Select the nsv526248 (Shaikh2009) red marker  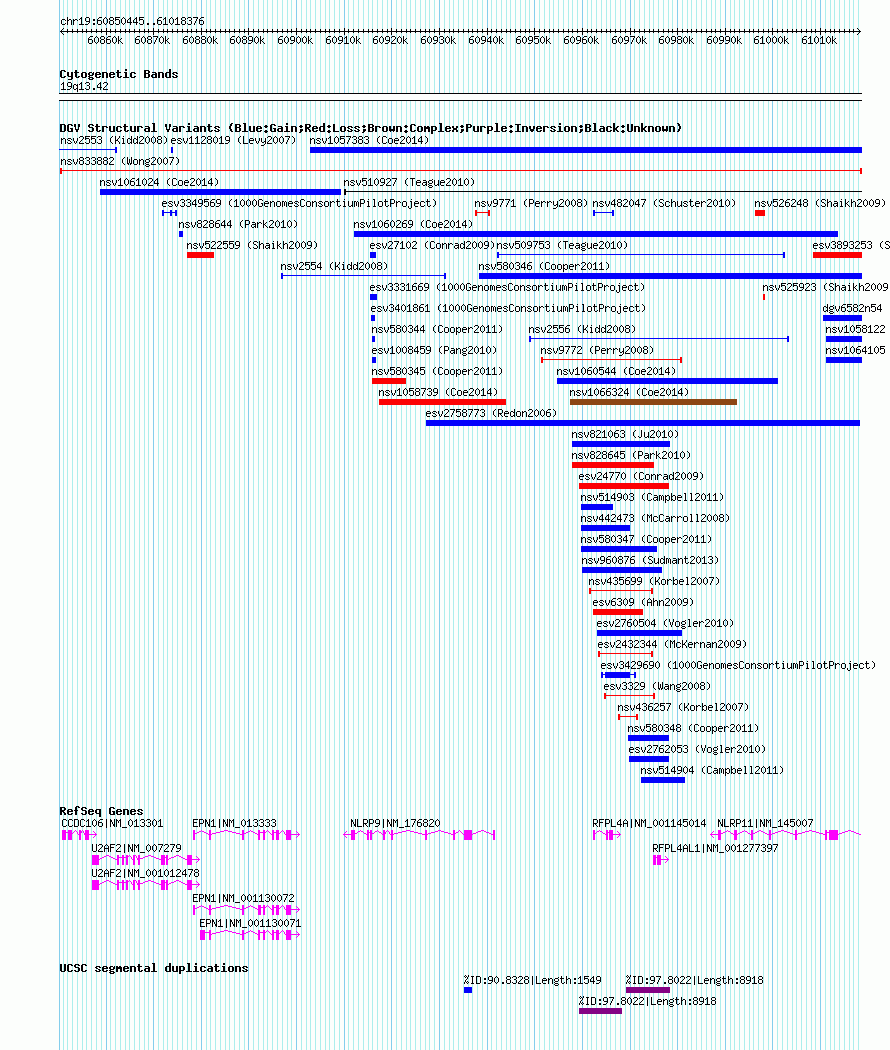click(759, 213)
